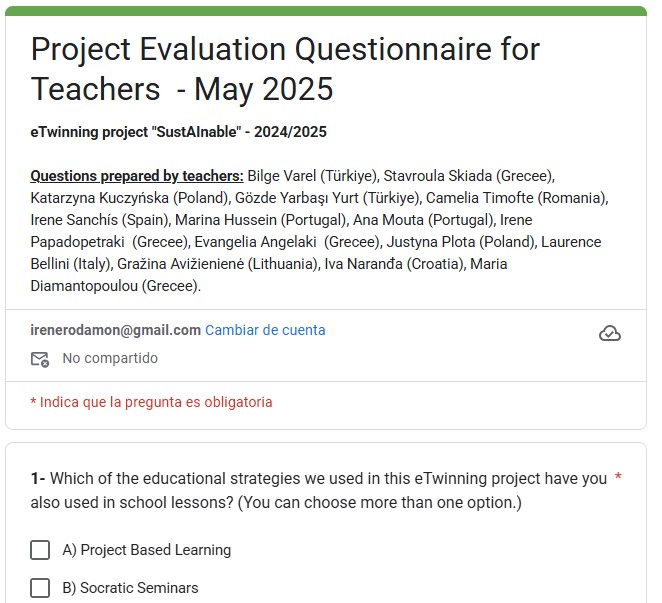The image size is (662, 603).
Task: Click the 'A) Project Based Learning' label
Action: (146, 550)
